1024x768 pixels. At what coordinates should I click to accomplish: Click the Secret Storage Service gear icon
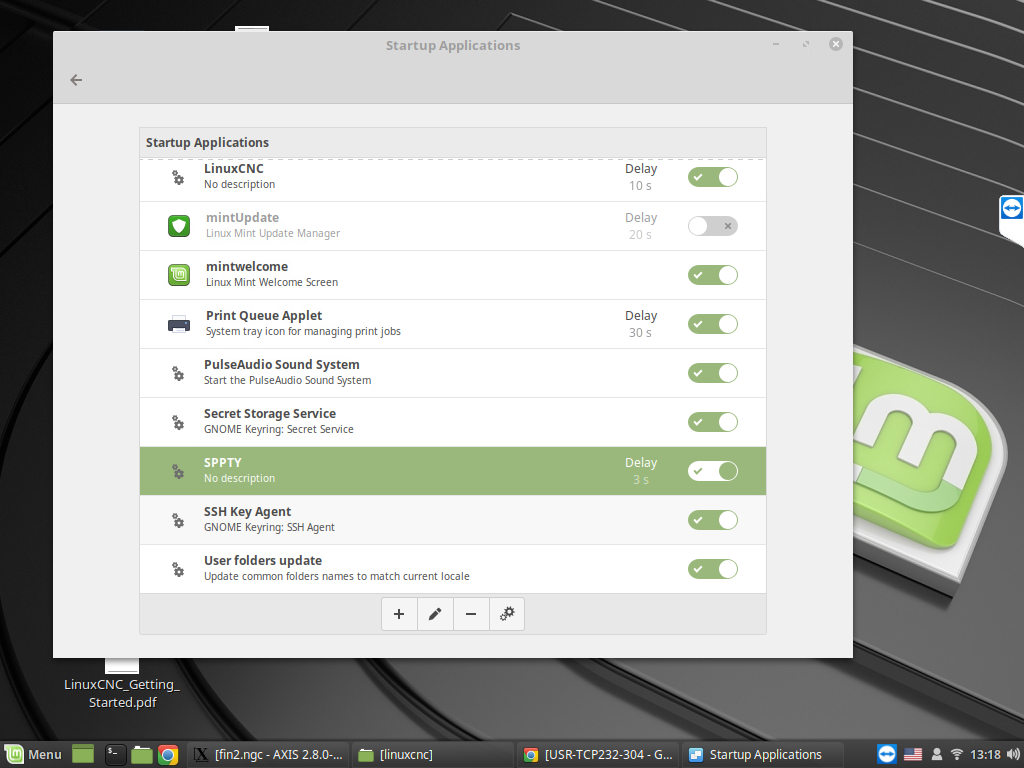(178, 422)
